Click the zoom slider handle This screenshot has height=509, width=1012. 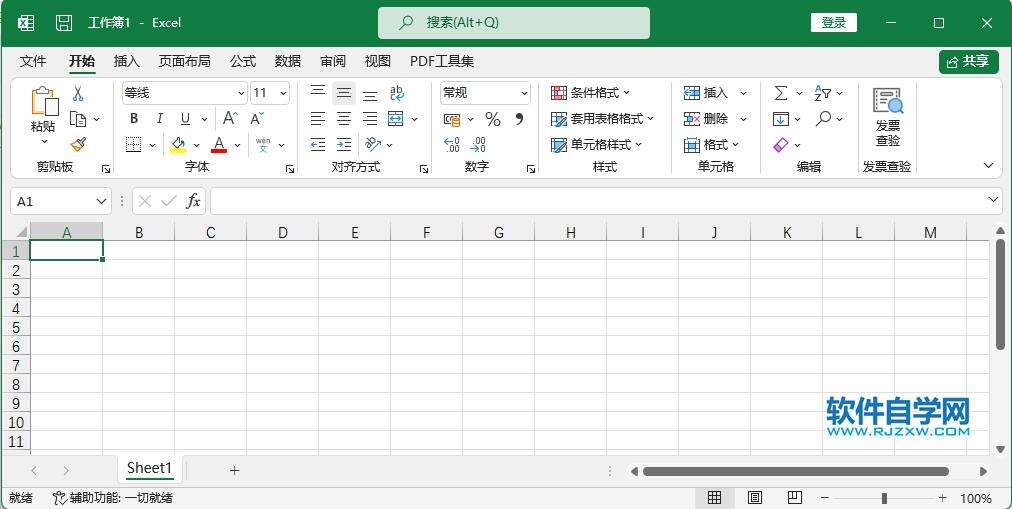point(884,497)
